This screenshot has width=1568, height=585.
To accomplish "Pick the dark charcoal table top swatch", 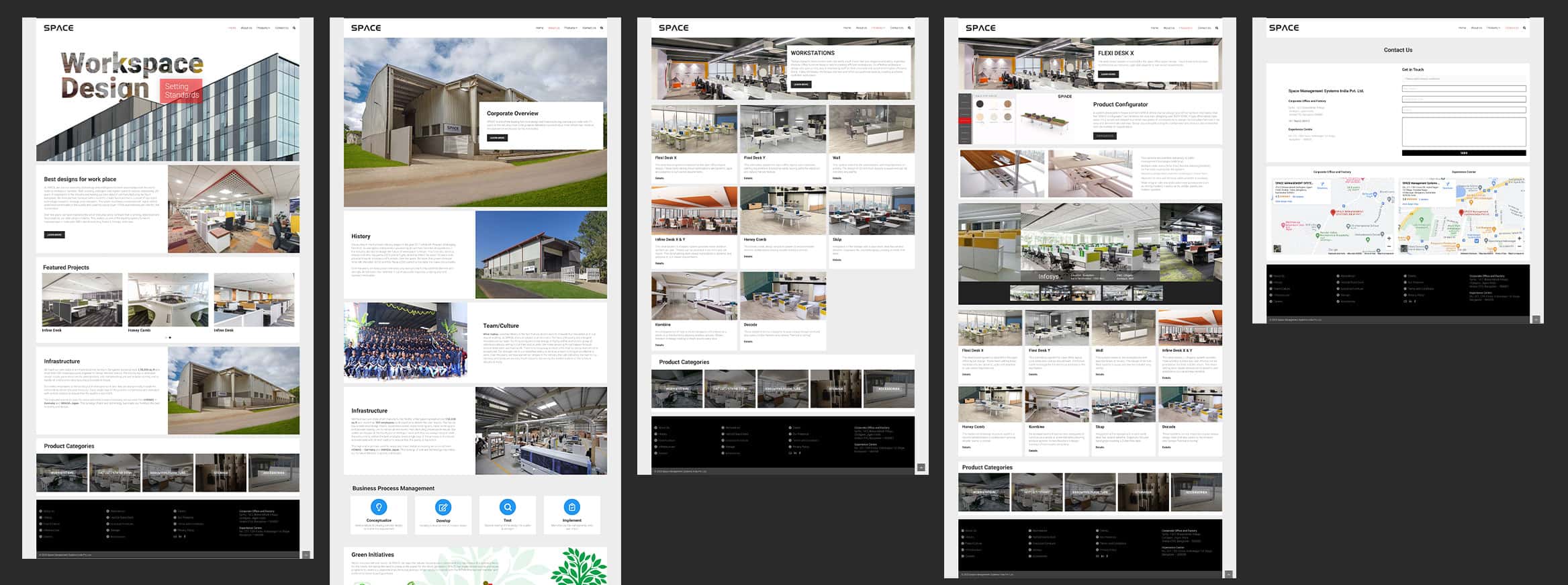I will (x=980, y=104).
